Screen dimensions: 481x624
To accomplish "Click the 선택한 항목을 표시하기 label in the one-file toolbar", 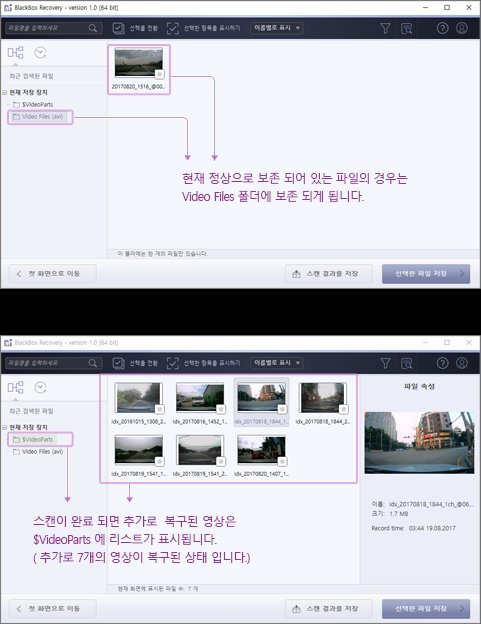I will (x=212, y=28).
